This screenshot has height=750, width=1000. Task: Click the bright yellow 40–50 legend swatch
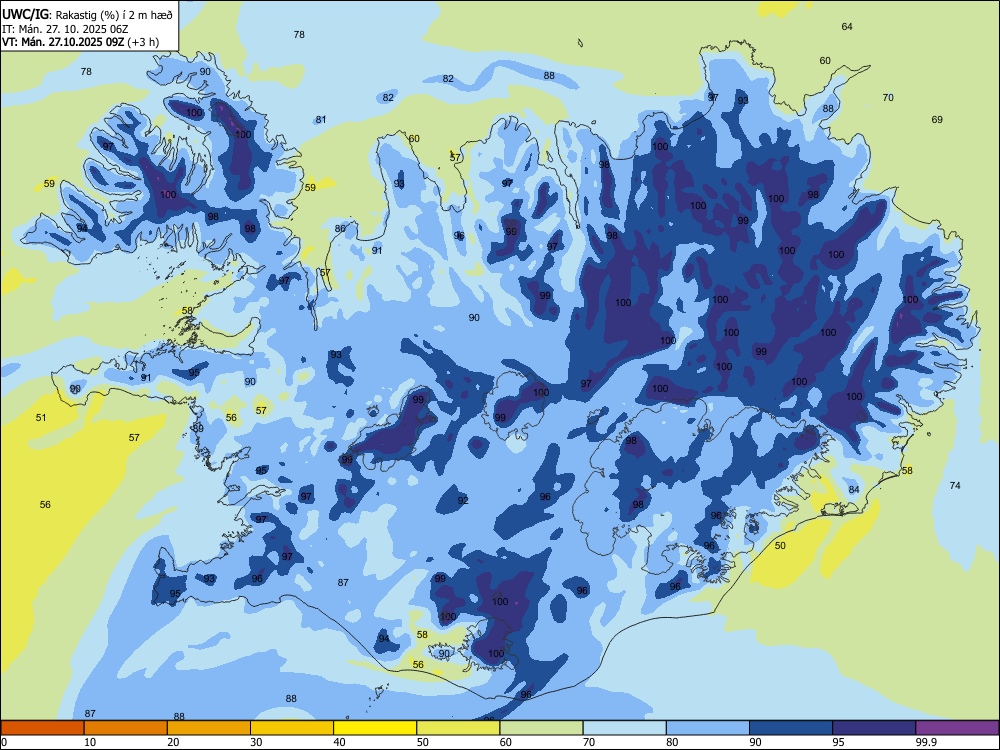375,728
